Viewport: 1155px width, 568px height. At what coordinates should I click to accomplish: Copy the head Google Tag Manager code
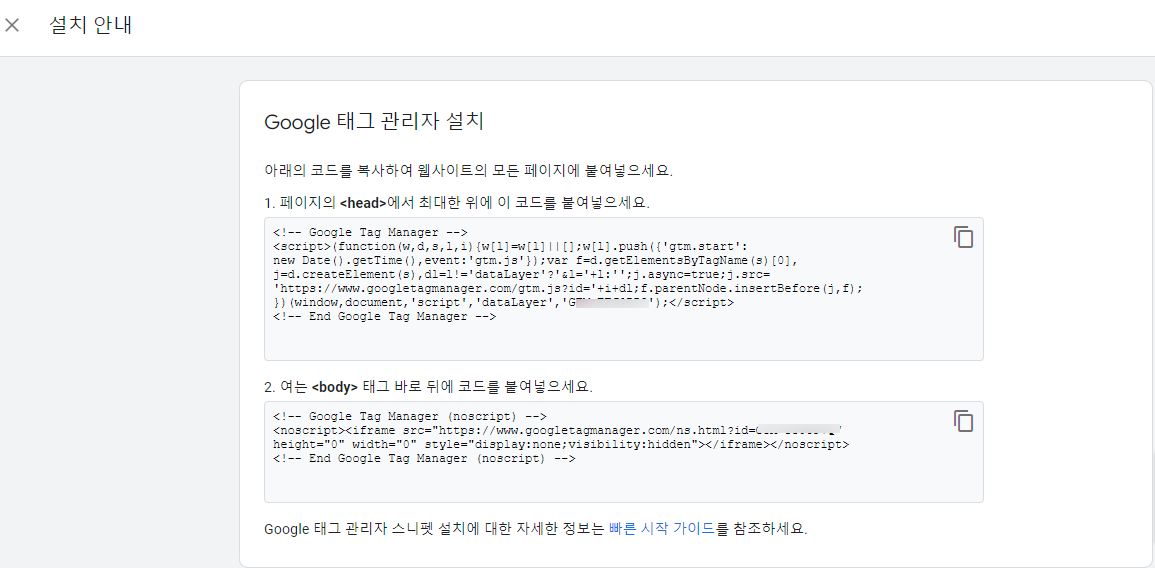[963, 236]
